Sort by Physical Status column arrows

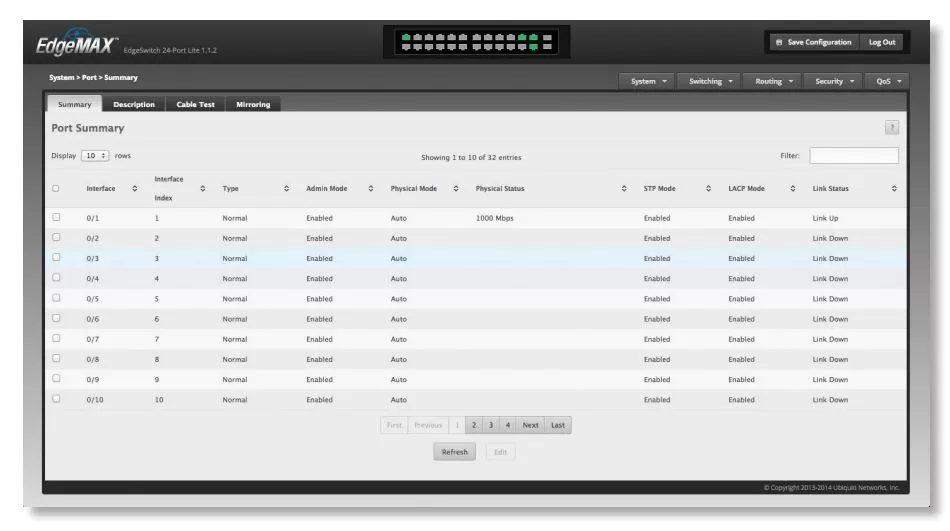point(623,189)
